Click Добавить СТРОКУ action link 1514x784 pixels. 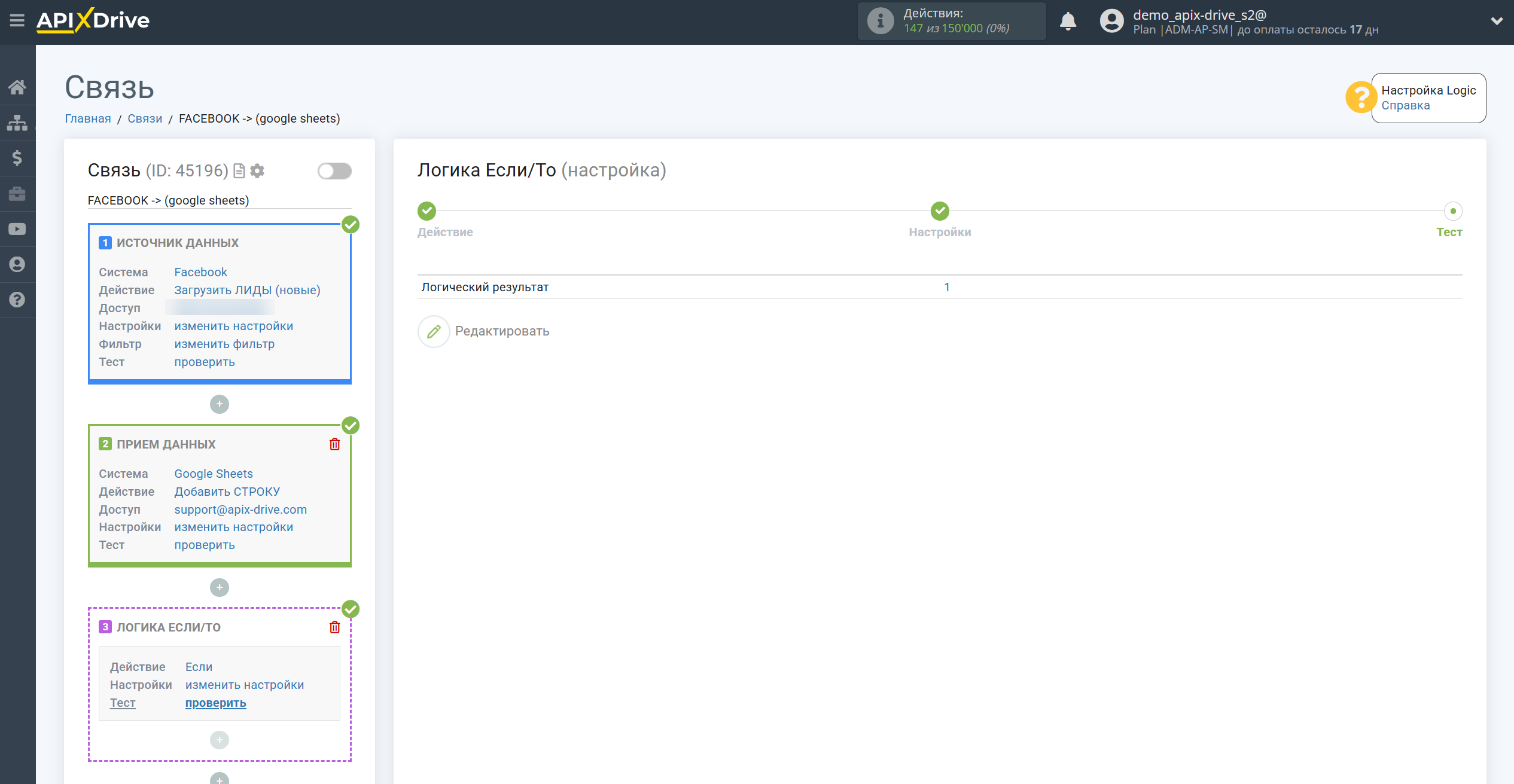click(x=227, y=492)
